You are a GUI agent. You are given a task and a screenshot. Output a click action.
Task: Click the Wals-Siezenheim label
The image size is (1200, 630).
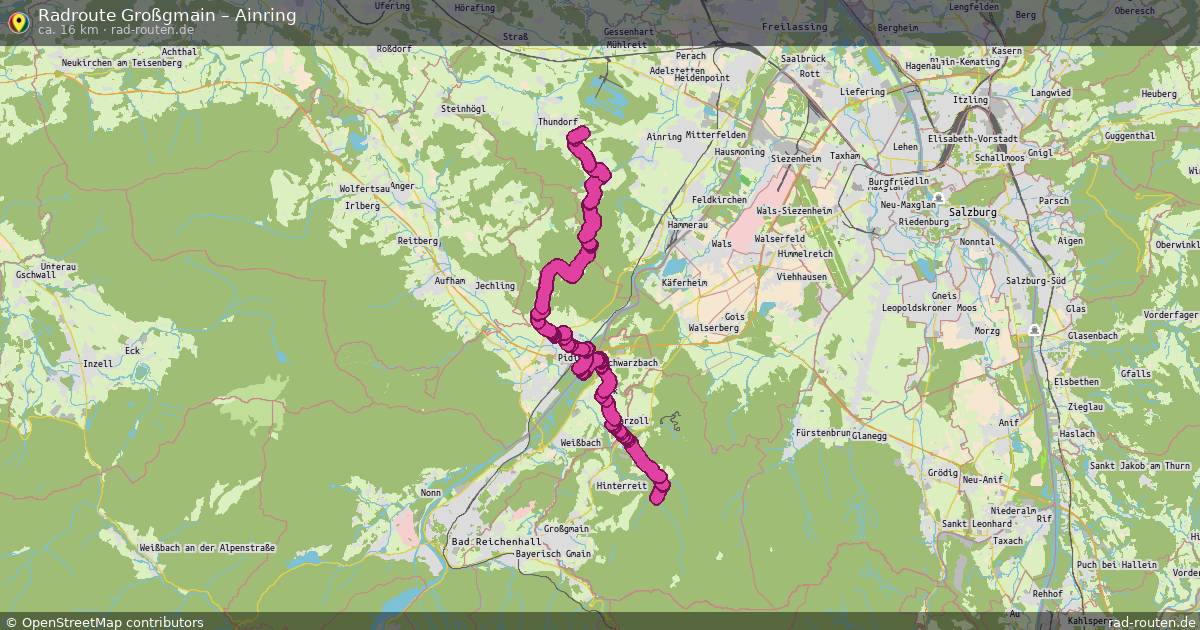coord(794,211)
